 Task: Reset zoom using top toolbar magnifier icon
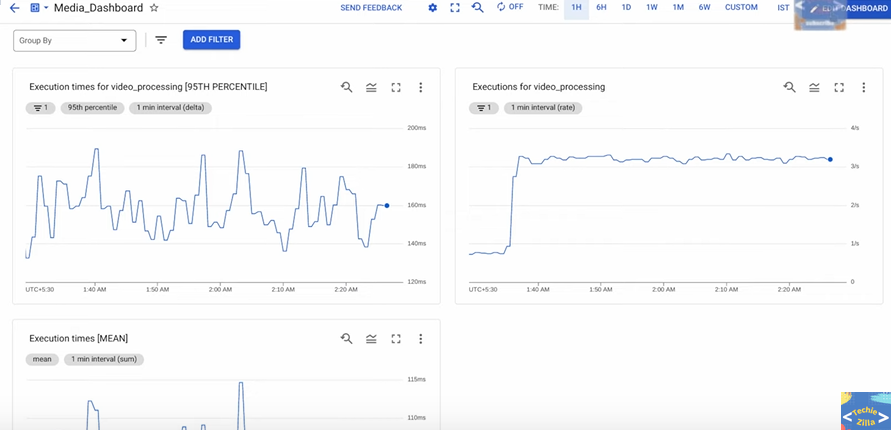(x=478, y=8)
